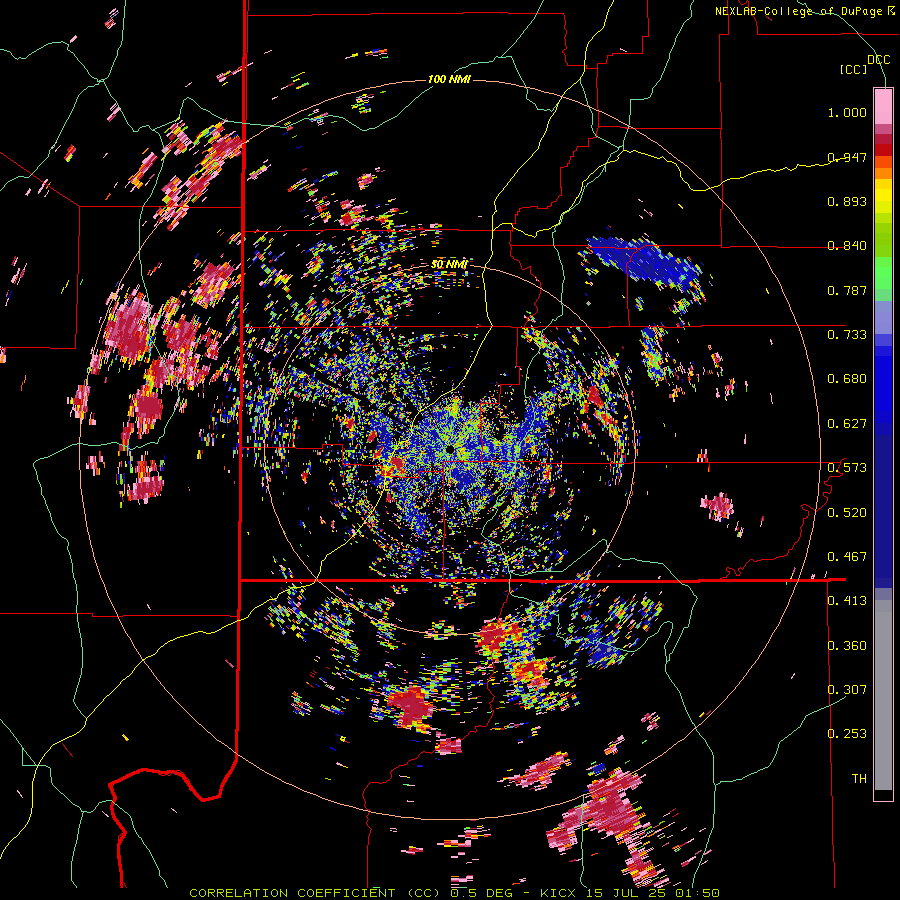The width and height of the screenshot is (900, 900).
Task: Click the 0.627 scale label
Action: 847,424
